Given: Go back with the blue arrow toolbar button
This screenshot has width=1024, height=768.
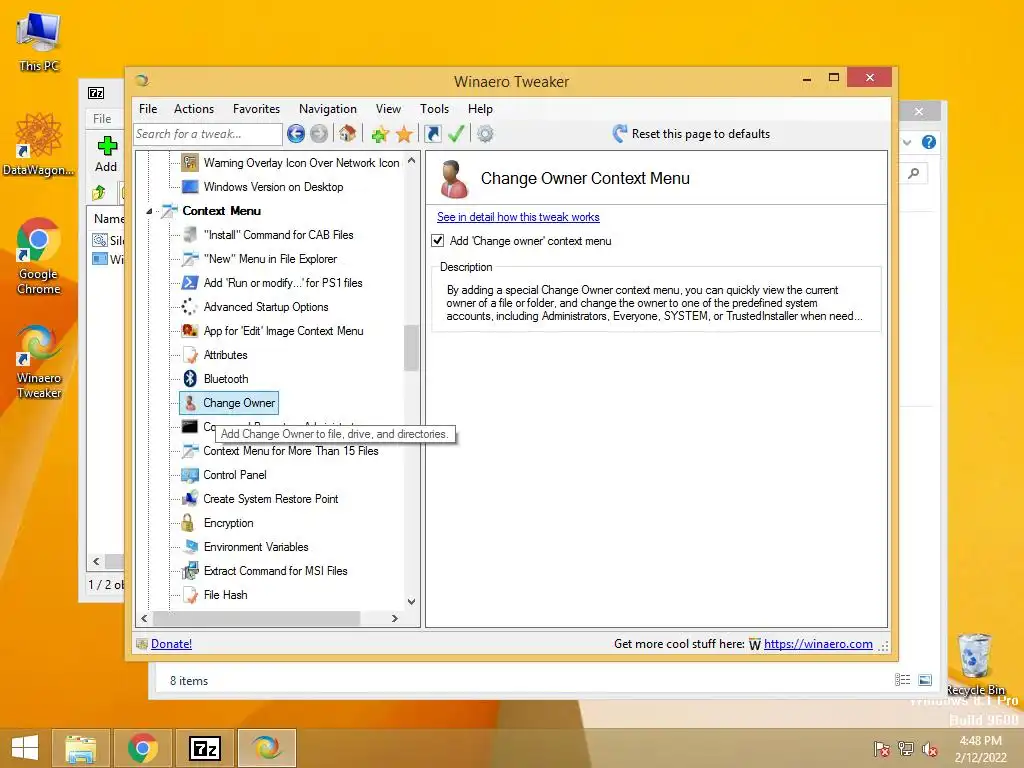Looking at the screenshot, I should coord(296,134).
